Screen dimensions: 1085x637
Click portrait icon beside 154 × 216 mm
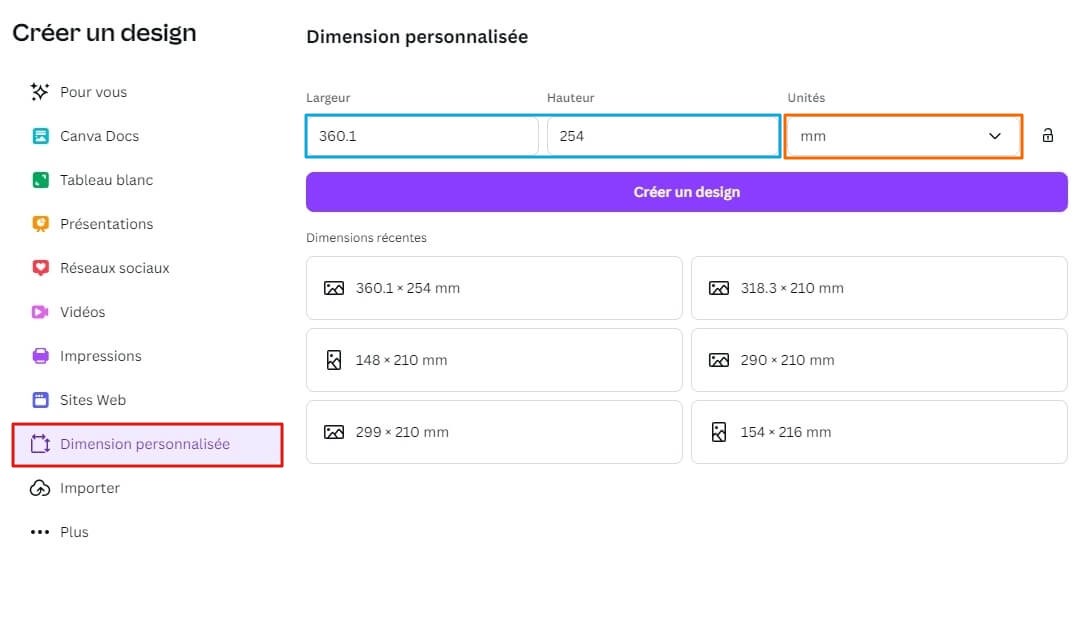pyautogui.click(x=719, y=432)
